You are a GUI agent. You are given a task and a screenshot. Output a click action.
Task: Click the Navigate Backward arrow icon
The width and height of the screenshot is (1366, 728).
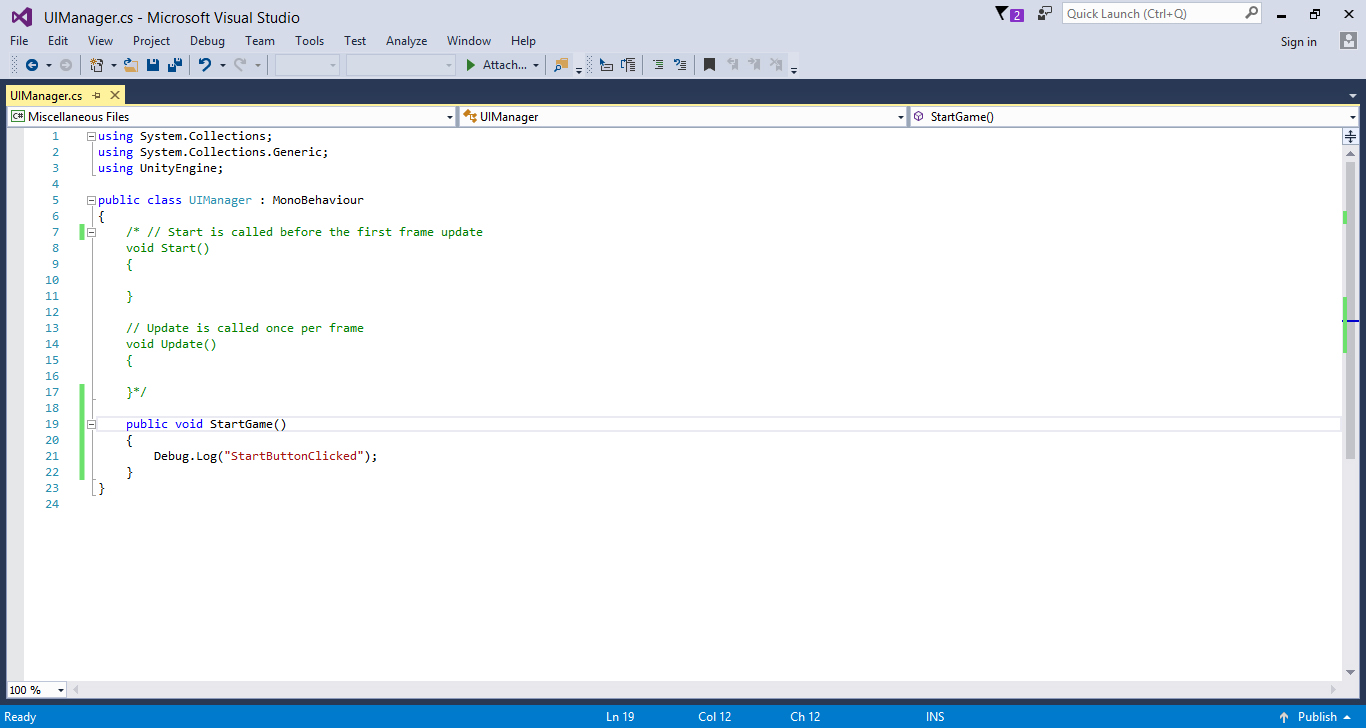[x=32, y=65]
